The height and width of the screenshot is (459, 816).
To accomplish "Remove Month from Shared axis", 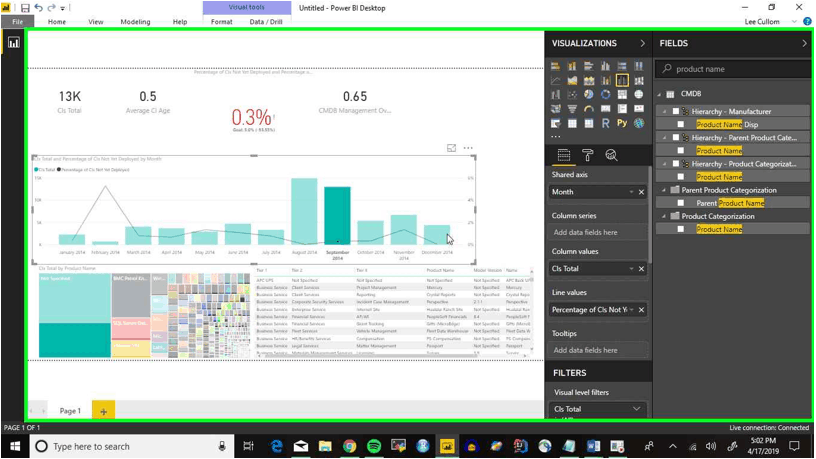I will (x=642, y=192).
